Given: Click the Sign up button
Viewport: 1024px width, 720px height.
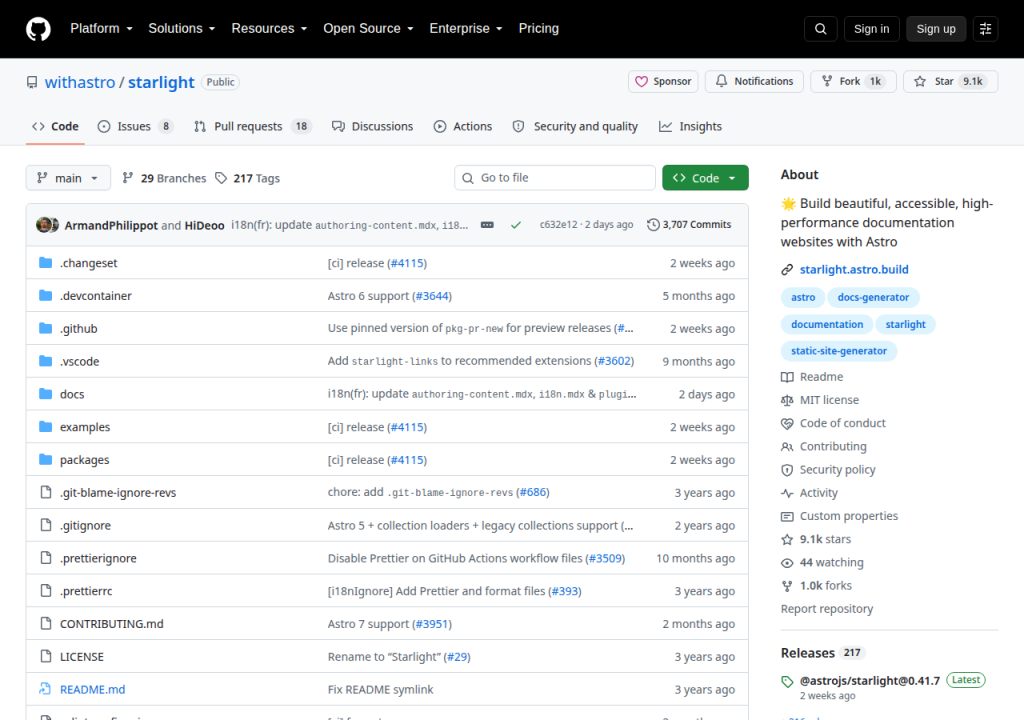Looking at the screenshot, I should click(x=936, y=29).
